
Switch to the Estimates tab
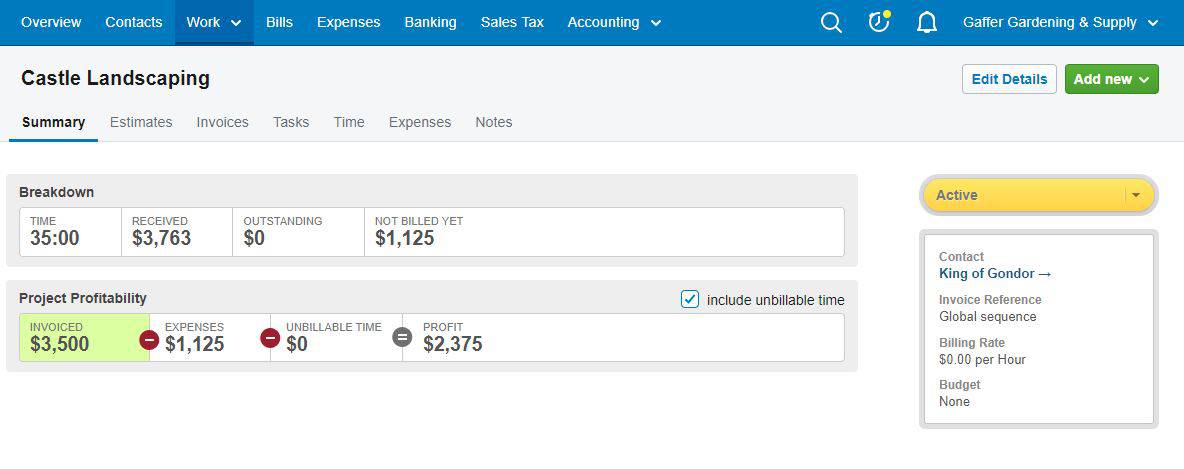click(x=141, y=122)
